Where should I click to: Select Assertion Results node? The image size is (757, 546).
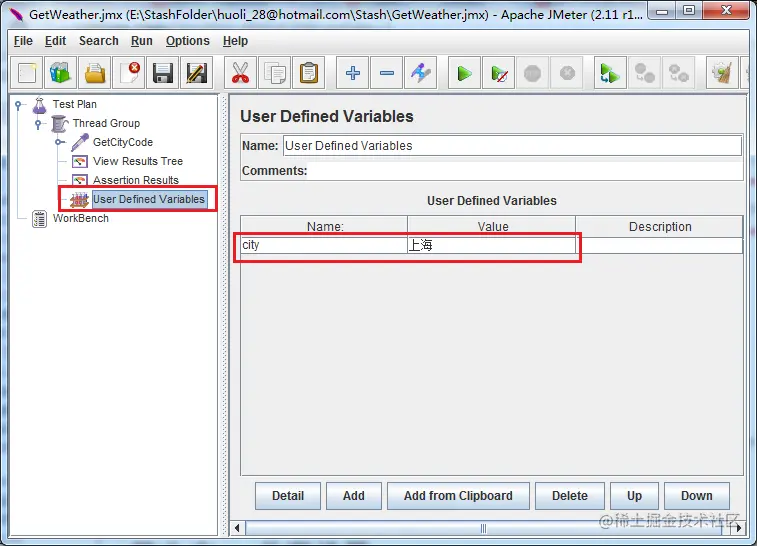coord(136,180)
